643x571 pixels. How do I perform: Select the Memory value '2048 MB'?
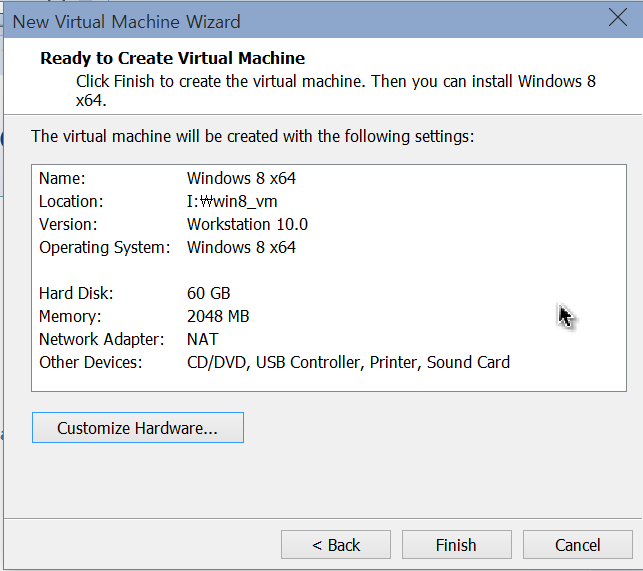(218, 316)
